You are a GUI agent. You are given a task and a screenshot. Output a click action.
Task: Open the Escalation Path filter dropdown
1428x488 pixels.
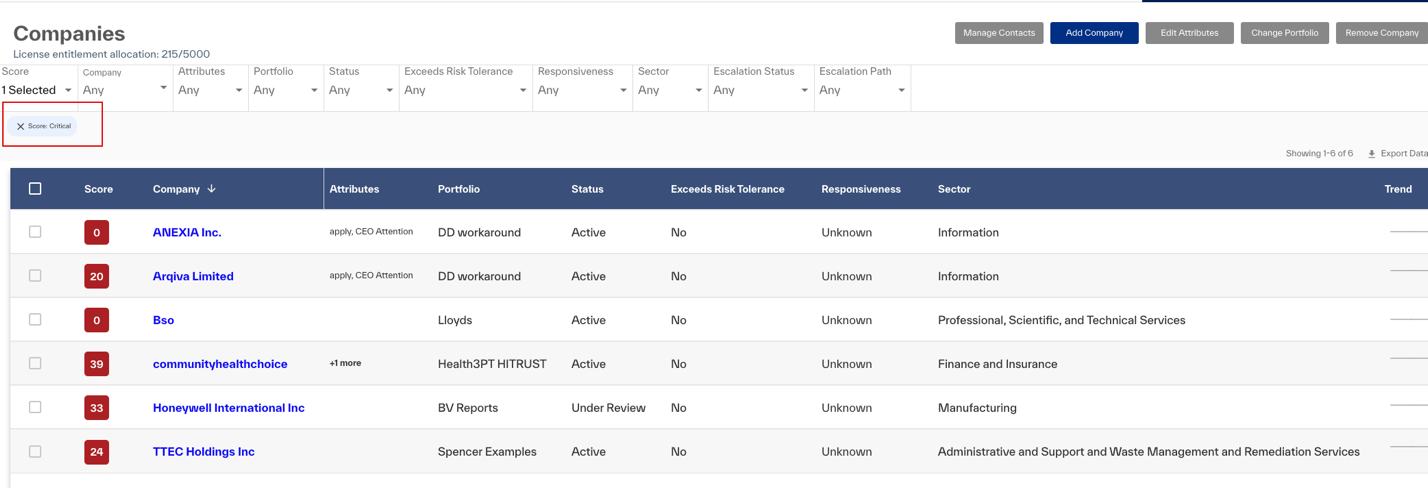[862, 91]
